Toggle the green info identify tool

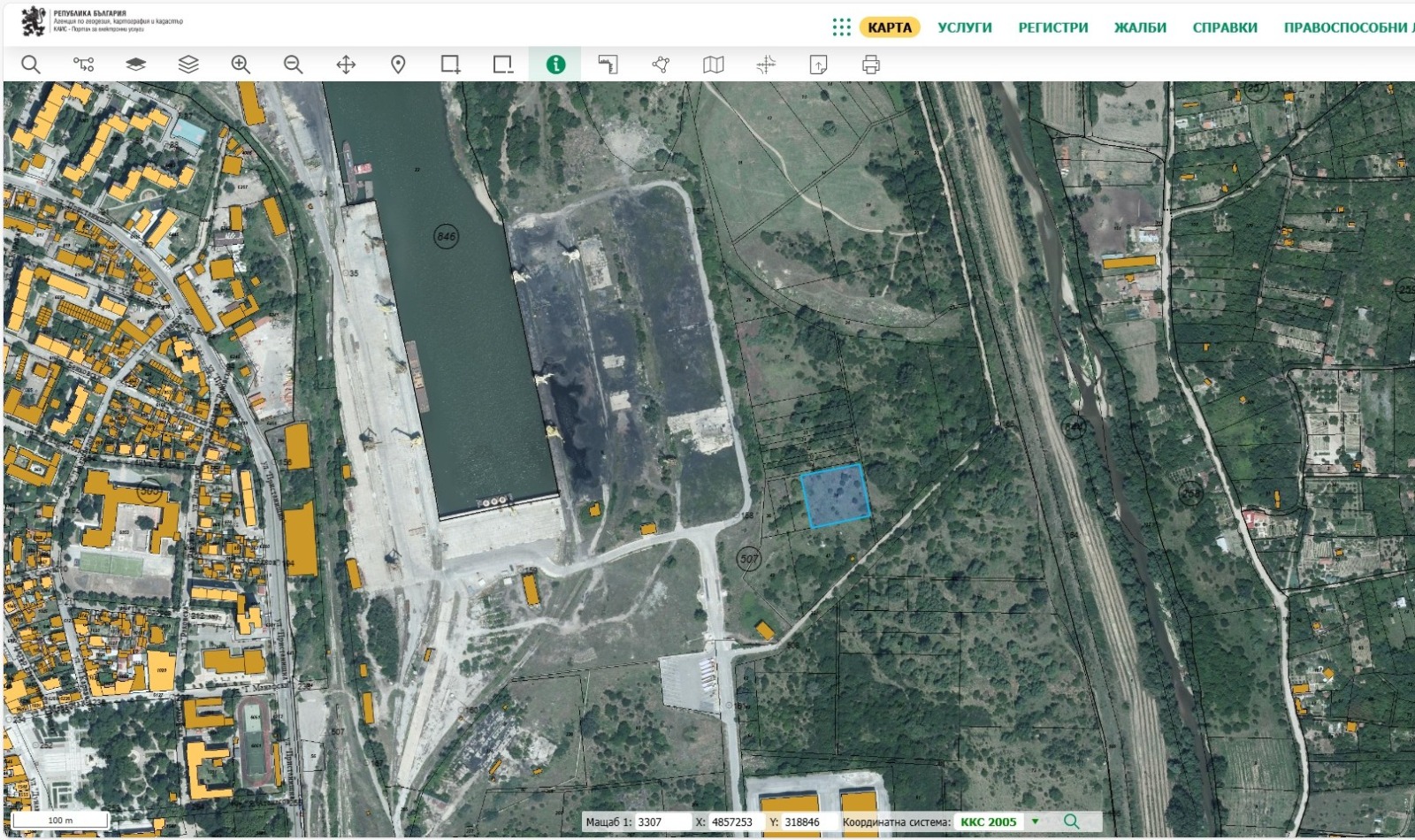555,65
